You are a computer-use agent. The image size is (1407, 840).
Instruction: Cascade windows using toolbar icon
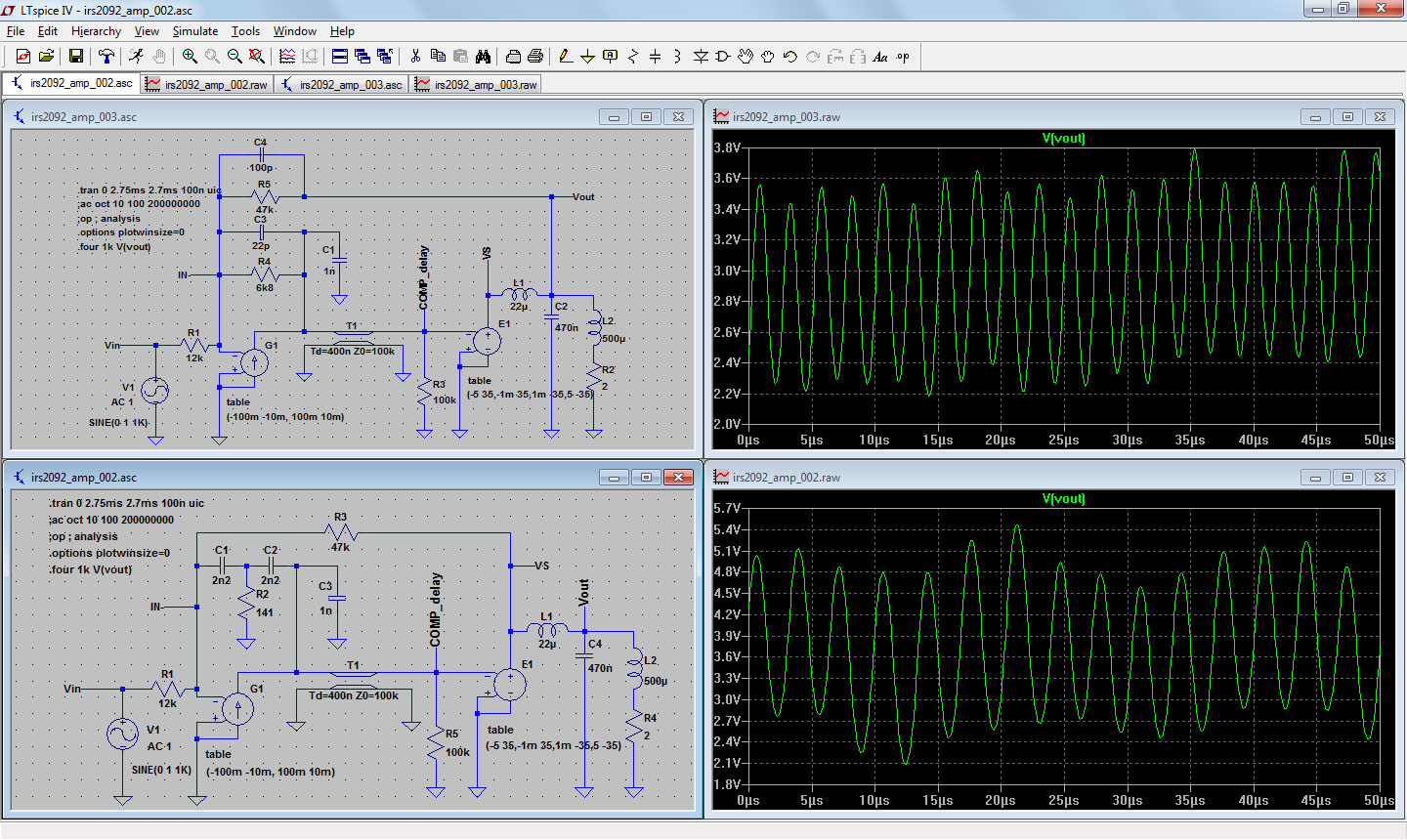362,57
